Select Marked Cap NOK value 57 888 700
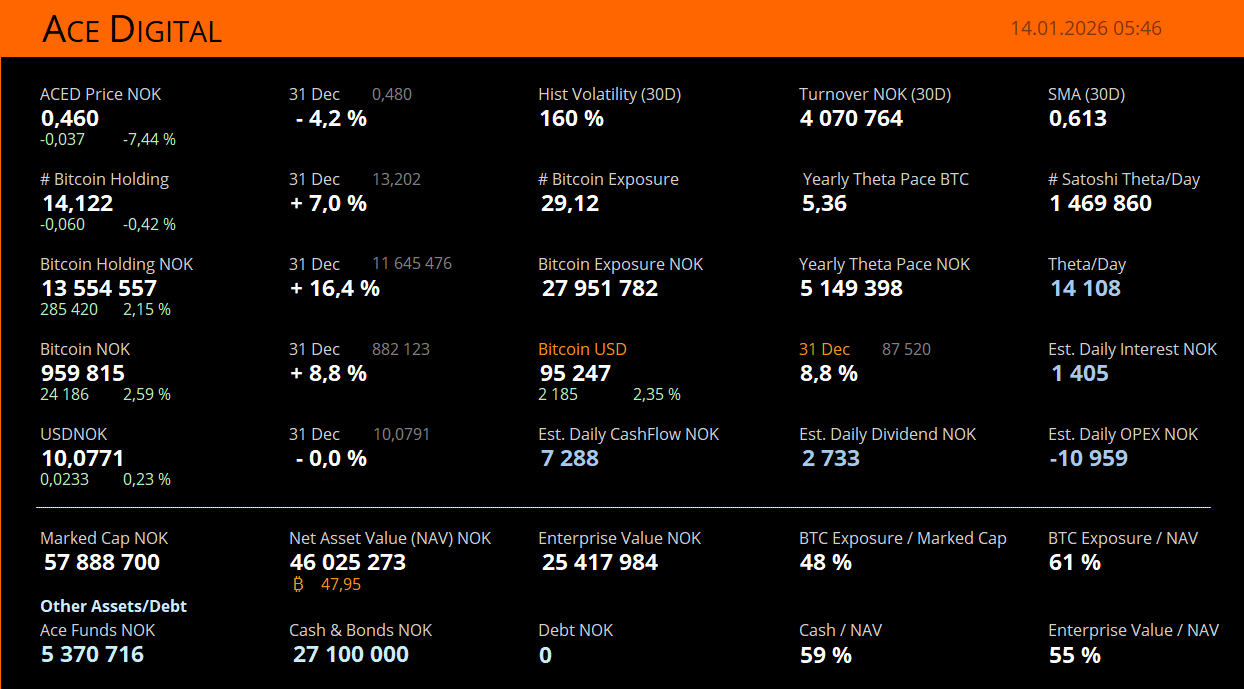This screenshot has height=689, width=1244. pos(102,562)
